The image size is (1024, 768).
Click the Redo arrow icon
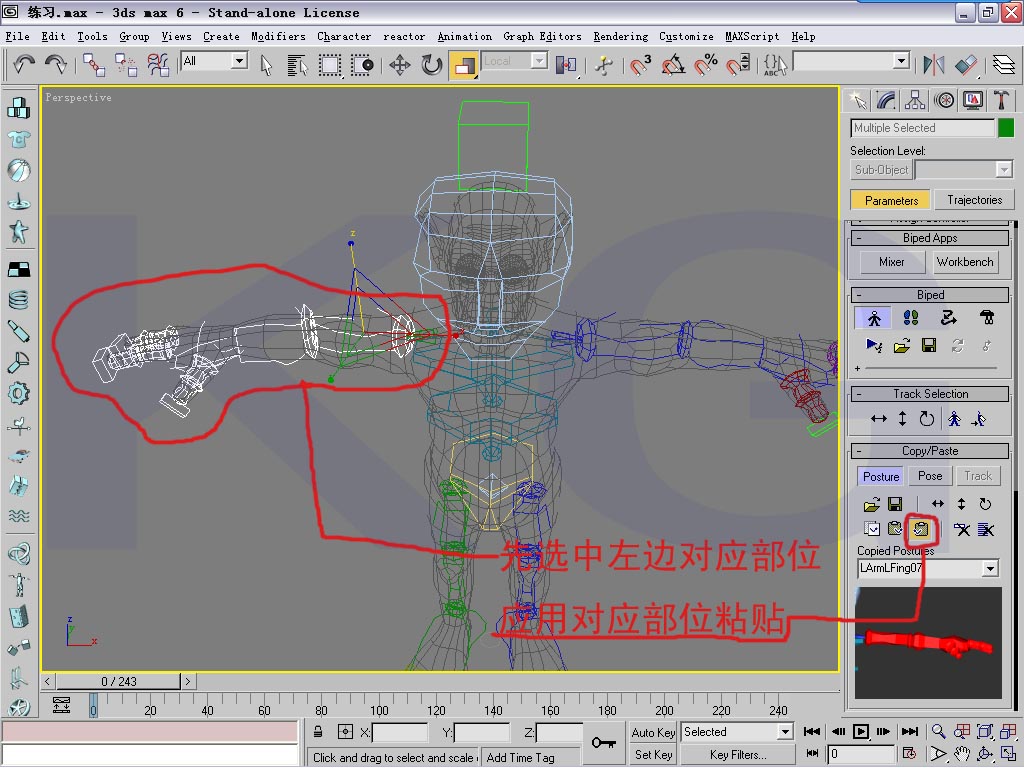[56, 64]
